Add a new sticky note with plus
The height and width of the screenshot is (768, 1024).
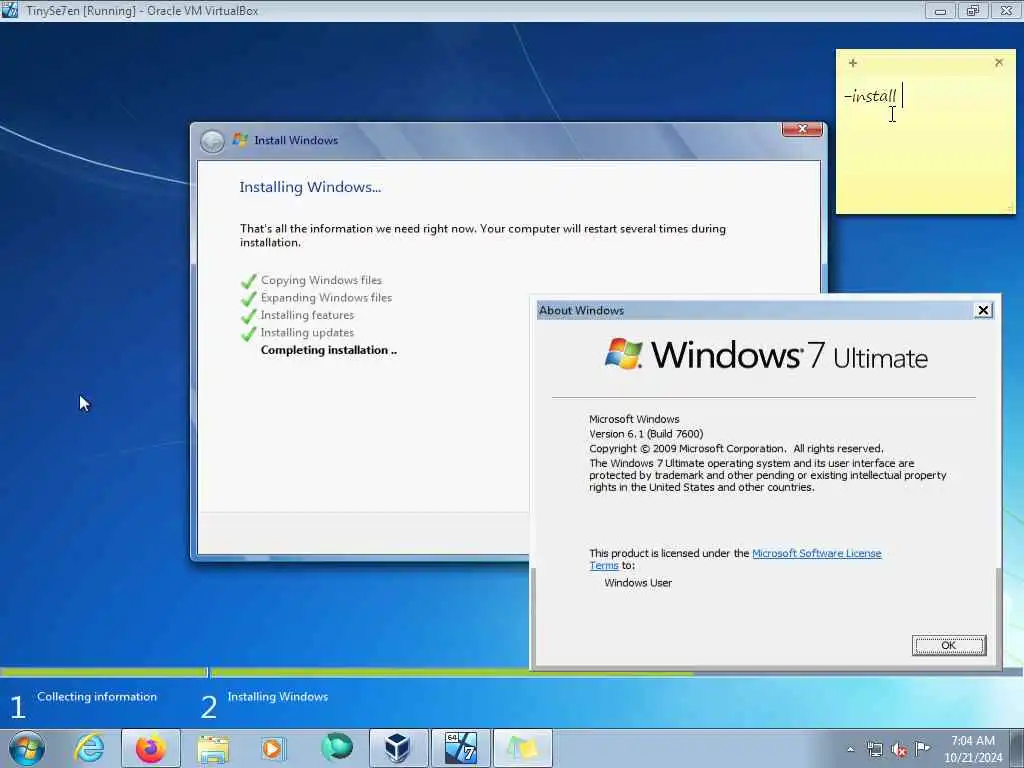852,63
